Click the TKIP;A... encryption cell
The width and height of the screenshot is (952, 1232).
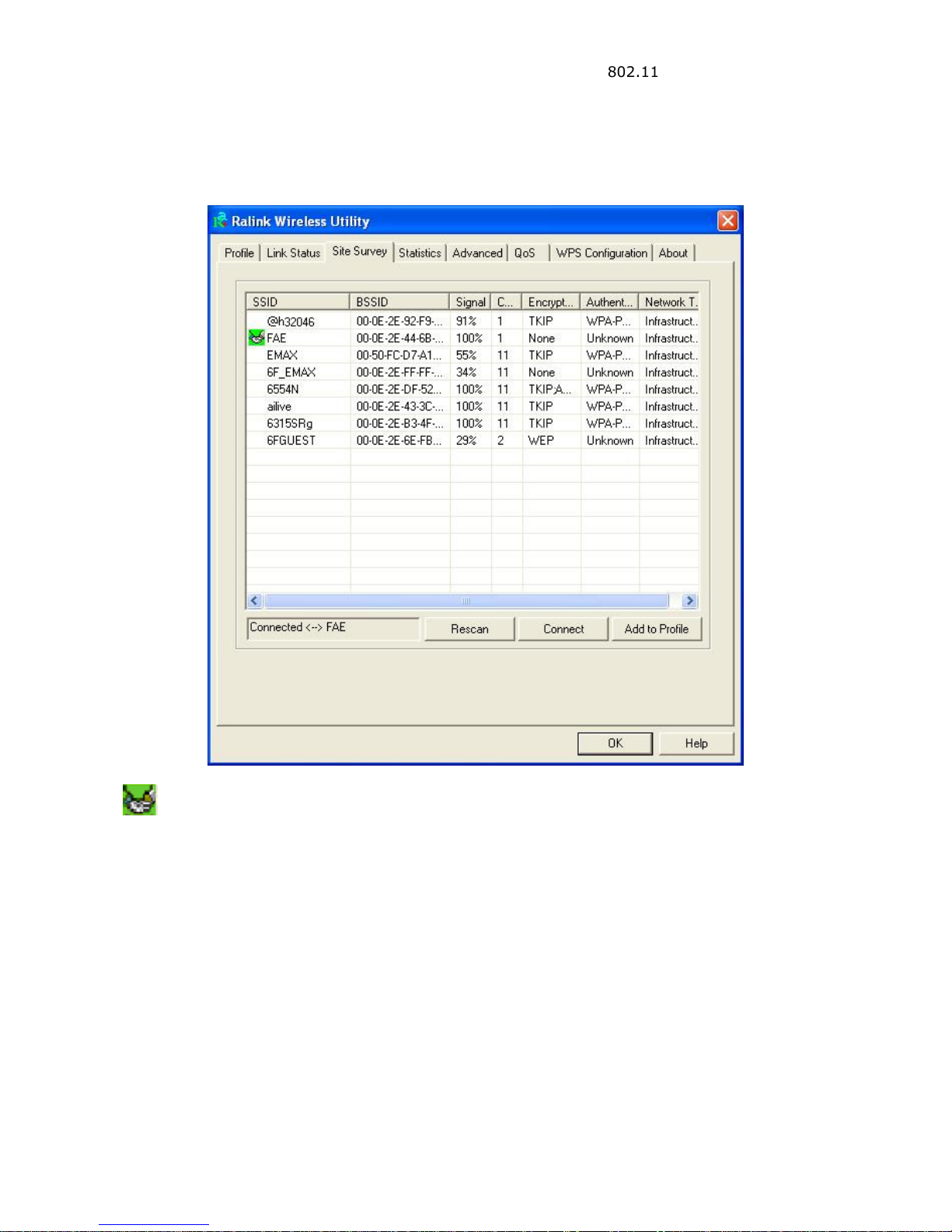tap(549, 389)
